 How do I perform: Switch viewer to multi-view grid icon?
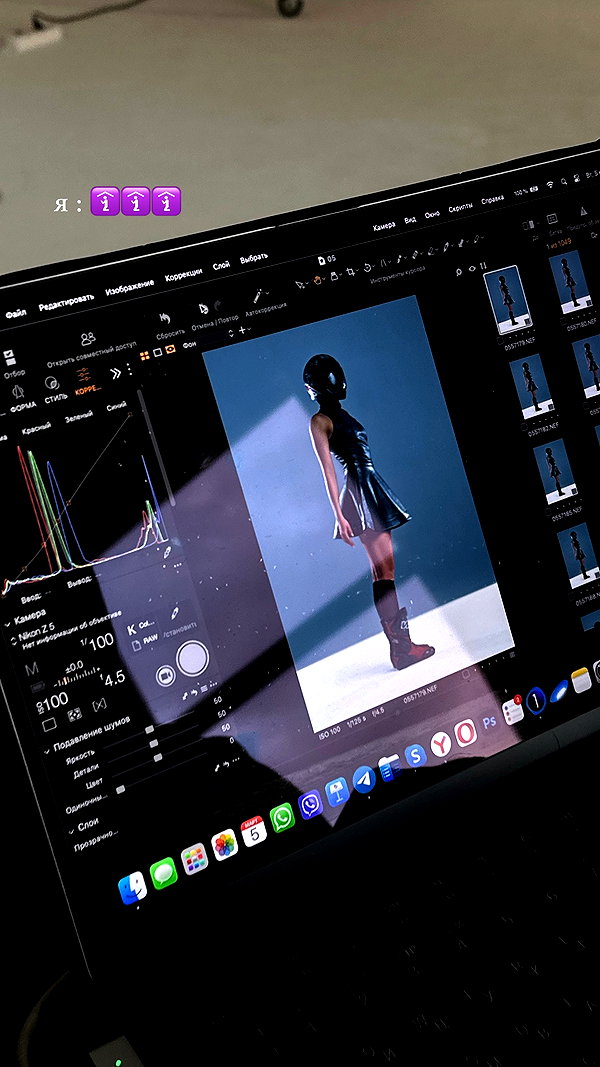click(145, 355)
